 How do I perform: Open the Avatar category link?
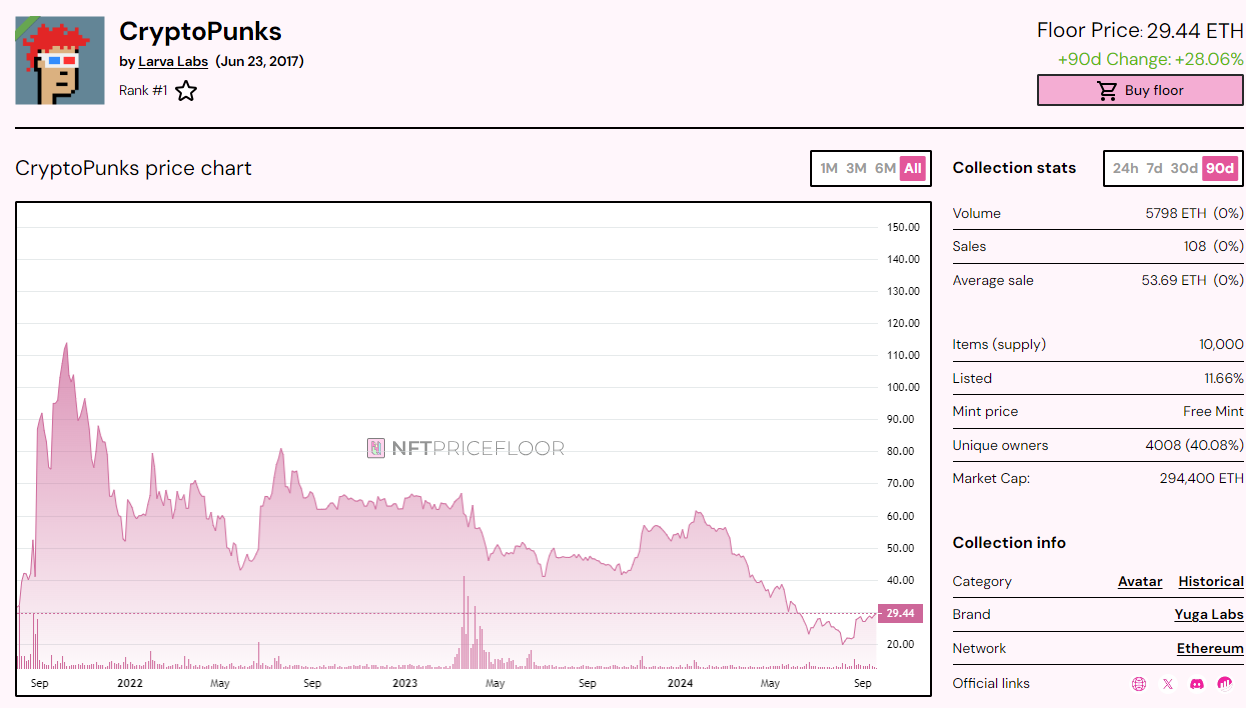click(x=1140, y=581)
